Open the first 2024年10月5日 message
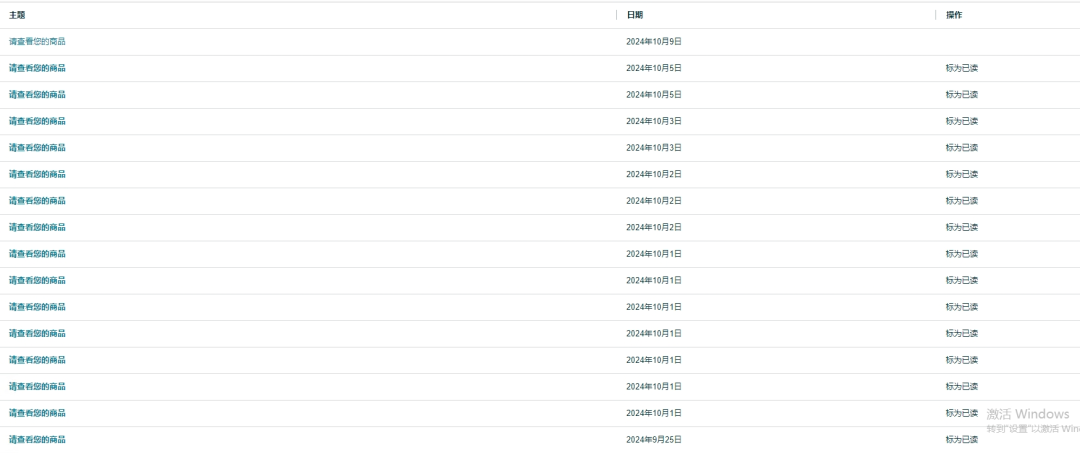1080x453 pixels. pos(37,68)
